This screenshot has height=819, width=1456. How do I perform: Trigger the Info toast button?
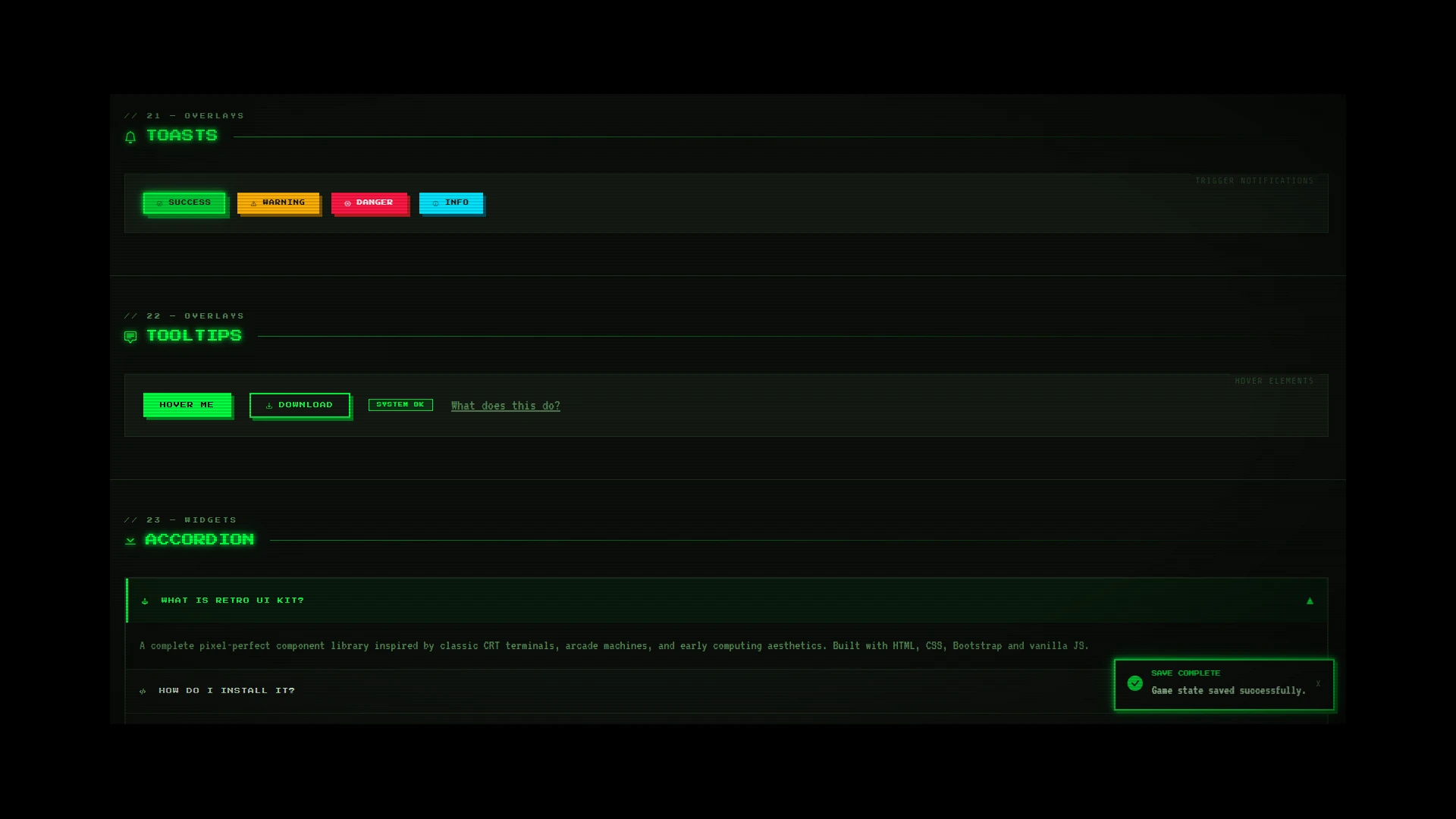[x=451, y=202]
